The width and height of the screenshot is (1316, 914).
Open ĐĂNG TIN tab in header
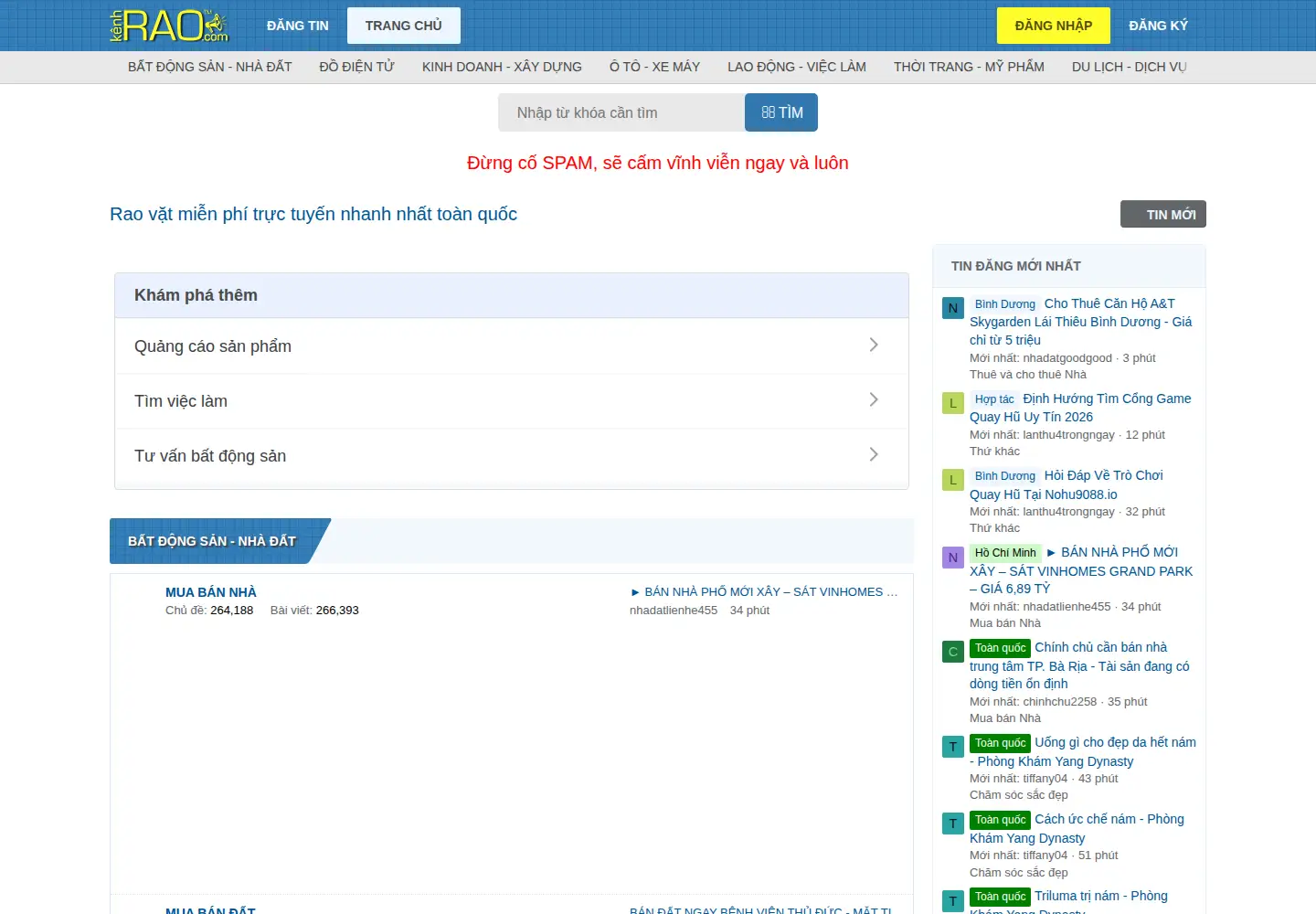[298, 26]
